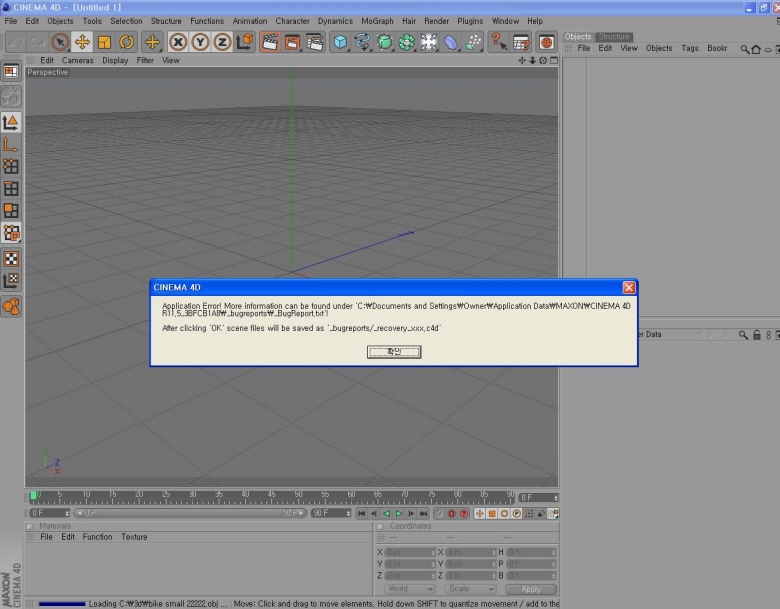
Task: Open the File menu
Action: click(x=10, y=21)
